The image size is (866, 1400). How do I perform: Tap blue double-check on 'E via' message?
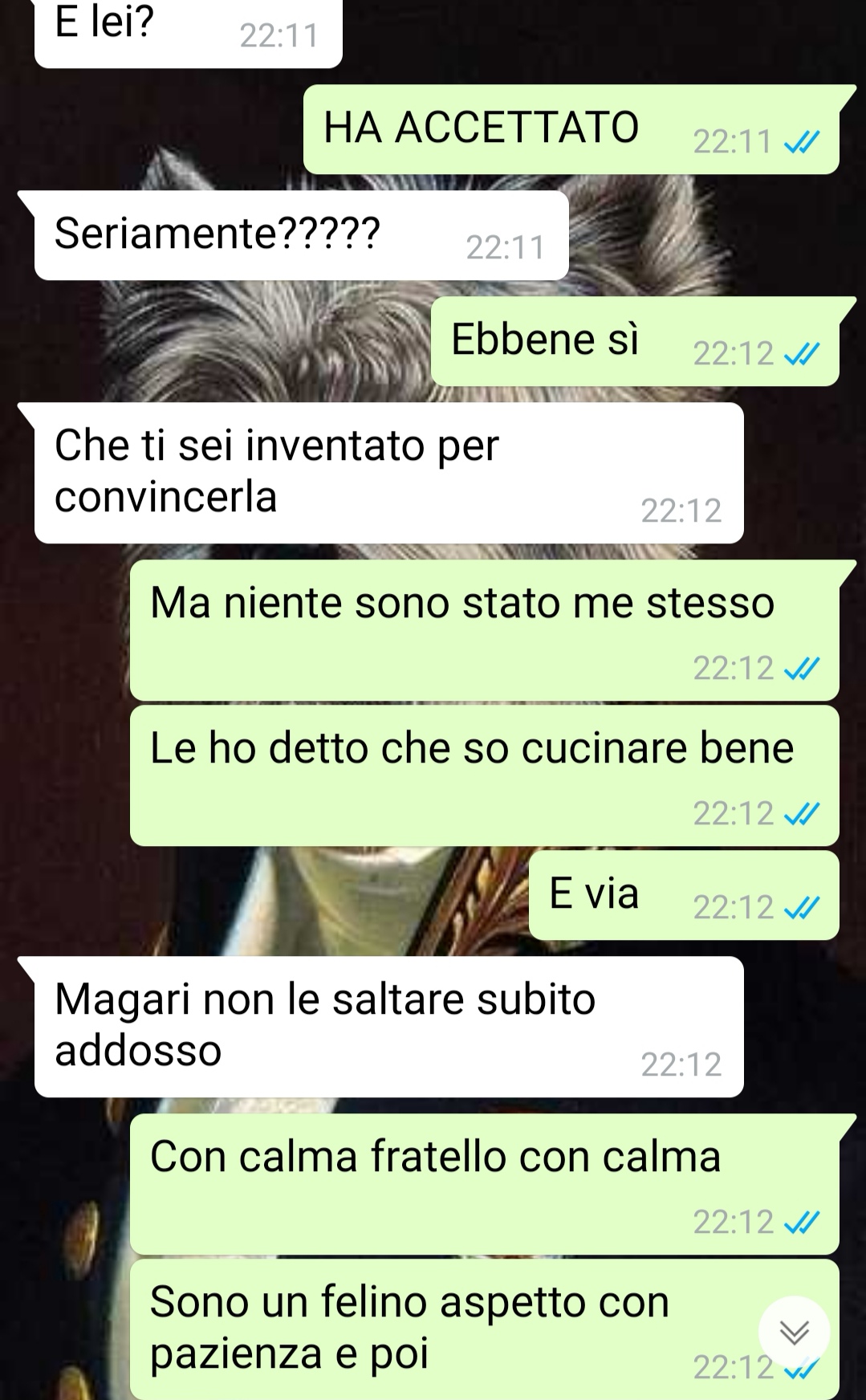(801, 908)
